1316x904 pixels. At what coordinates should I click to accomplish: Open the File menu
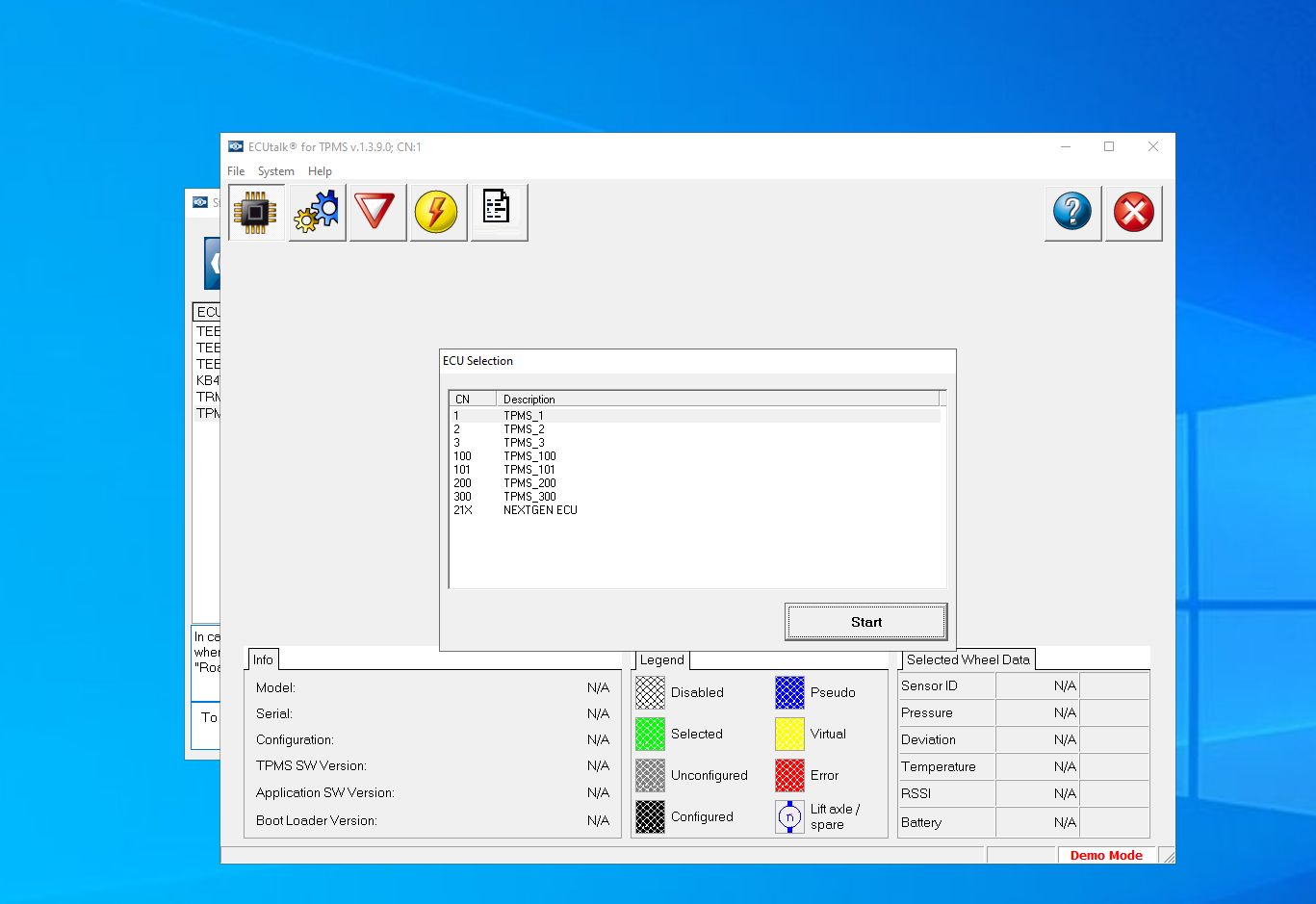coord(235,170)
